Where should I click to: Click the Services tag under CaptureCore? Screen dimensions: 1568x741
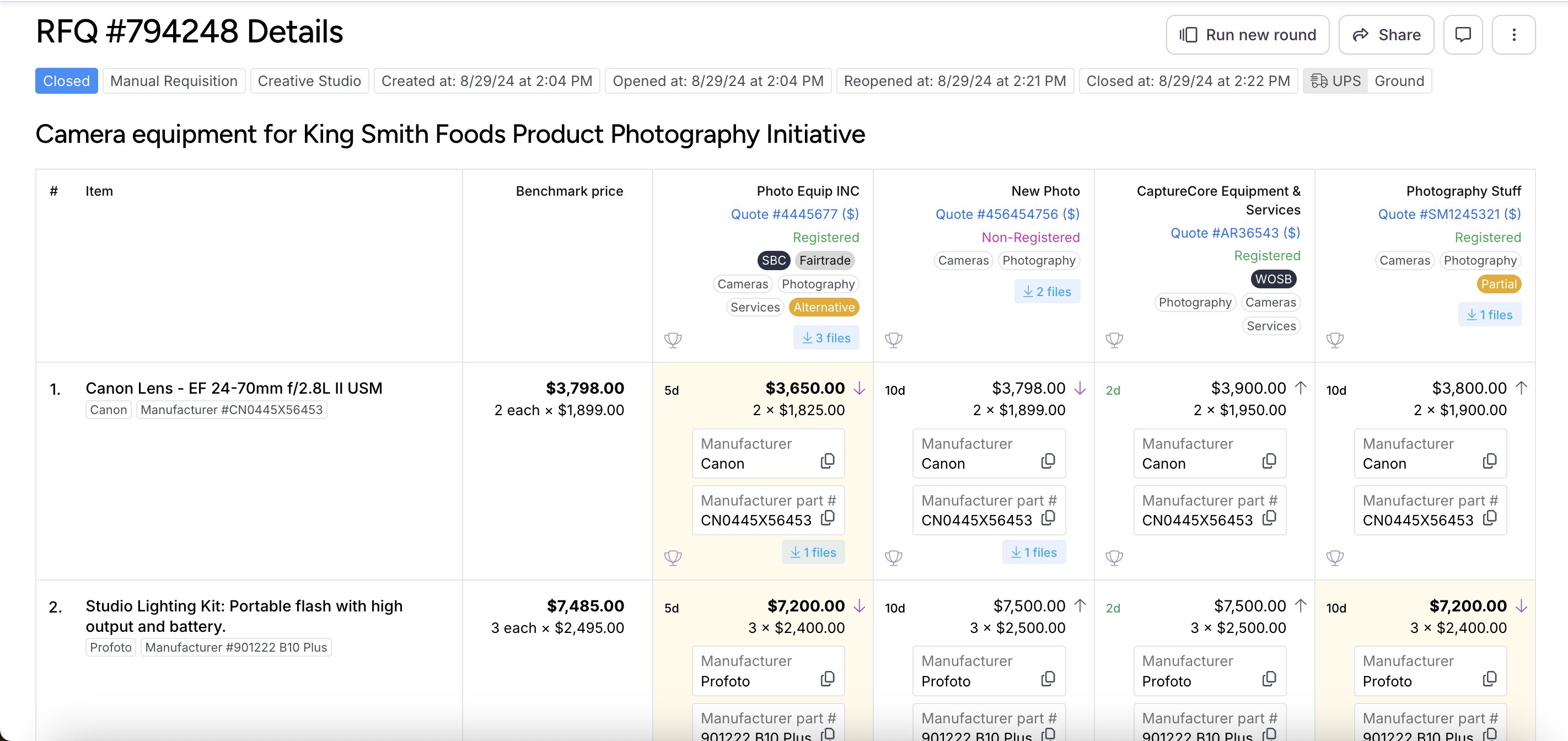click(x=1271, y=326)
